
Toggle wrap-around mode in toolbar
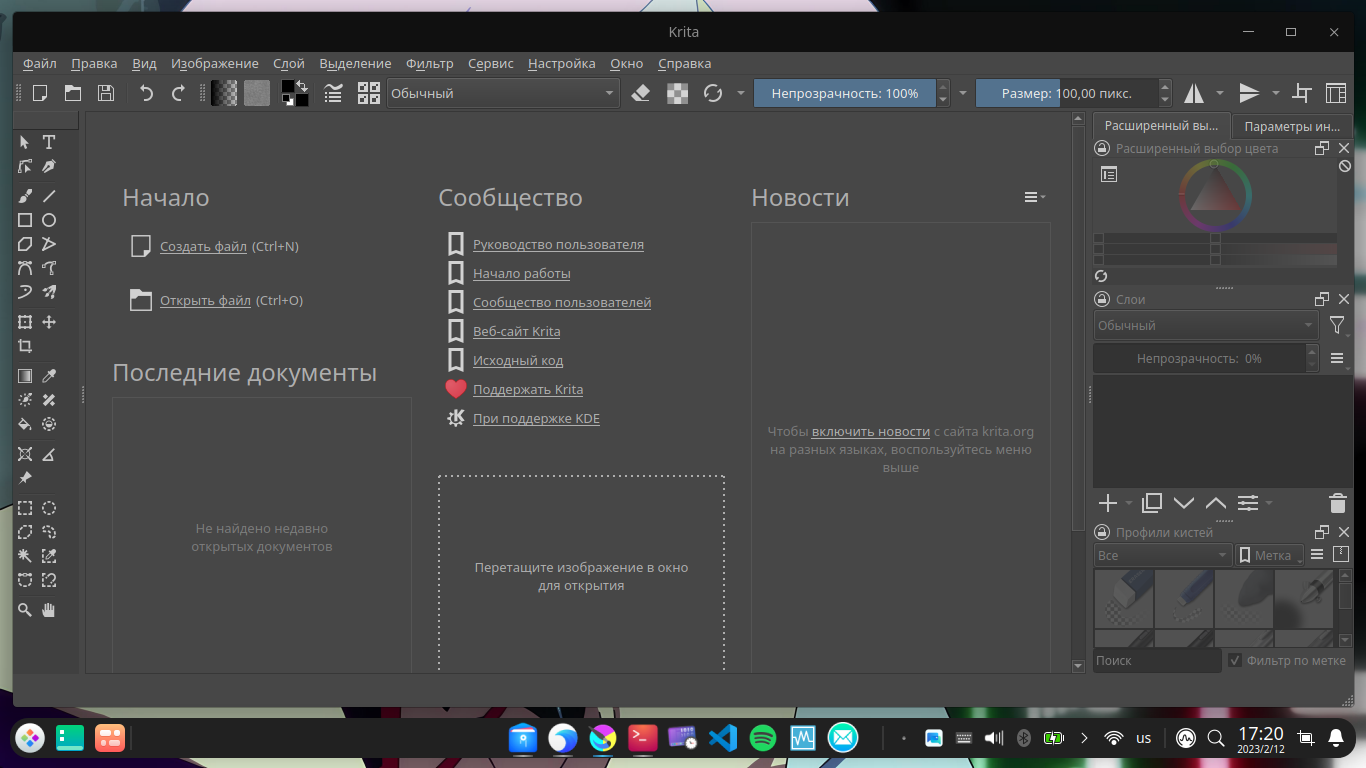click(1302, 93)
